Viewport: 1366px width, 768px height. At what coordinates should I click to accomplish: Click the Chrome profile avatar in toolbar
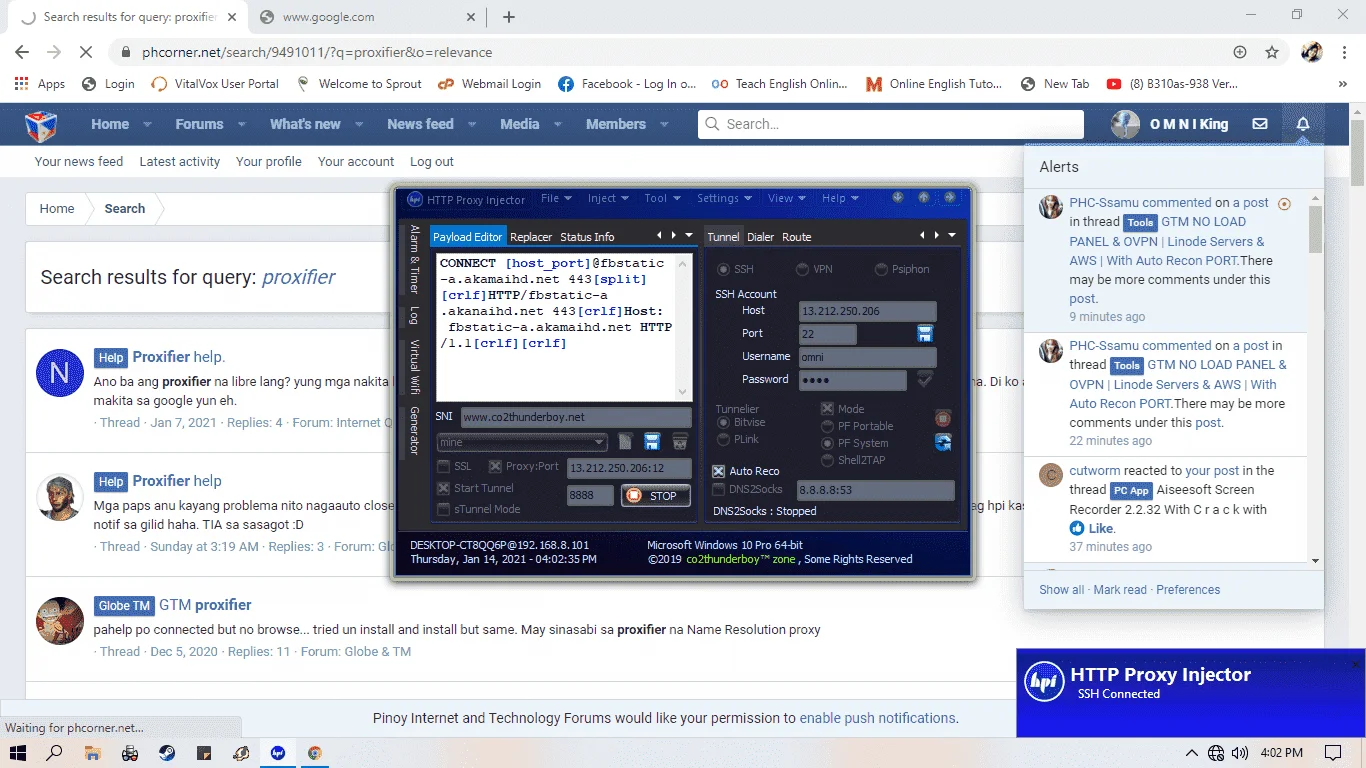pos(1312,52)
